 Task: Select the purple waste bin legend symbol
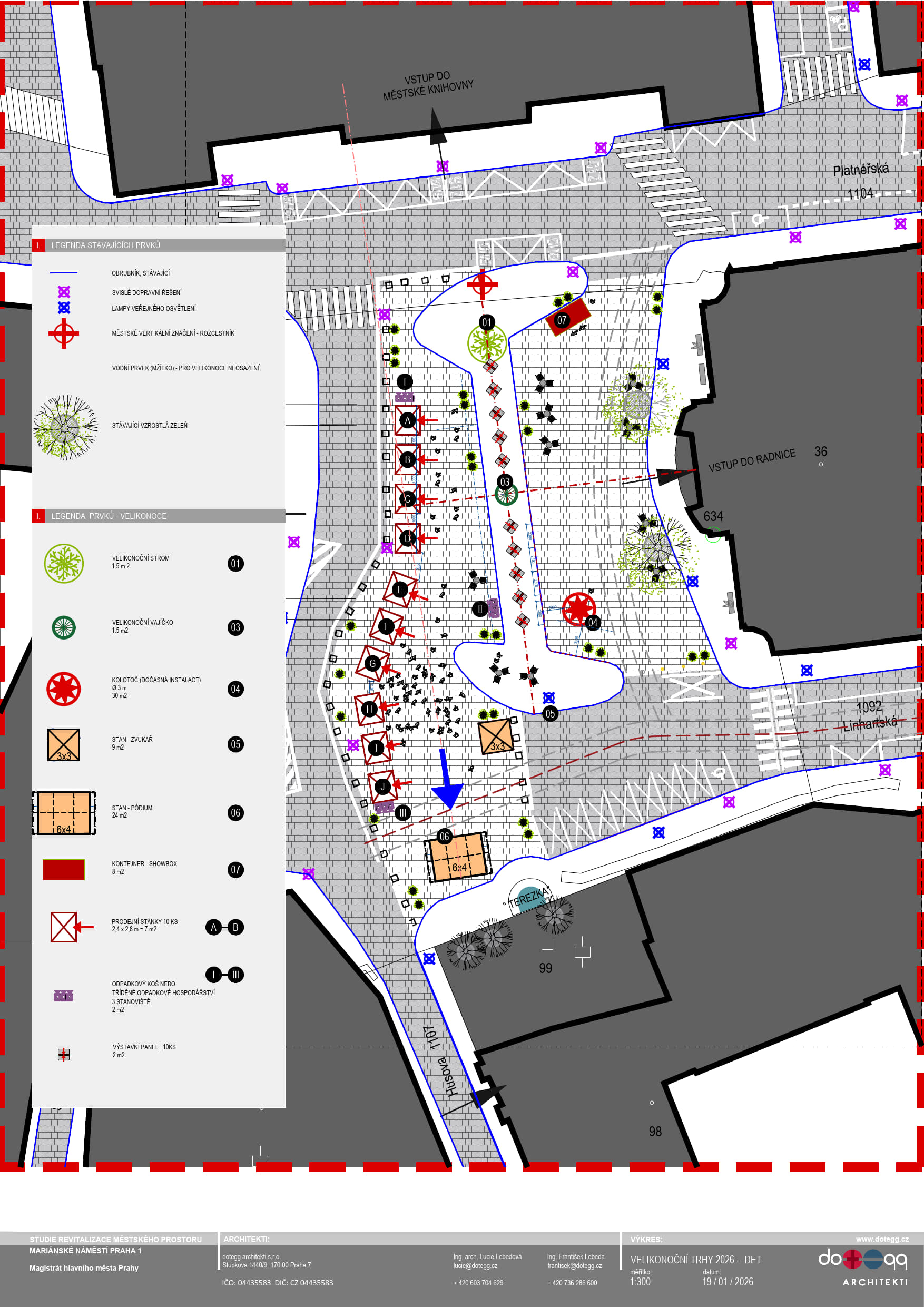coord(63,996)
